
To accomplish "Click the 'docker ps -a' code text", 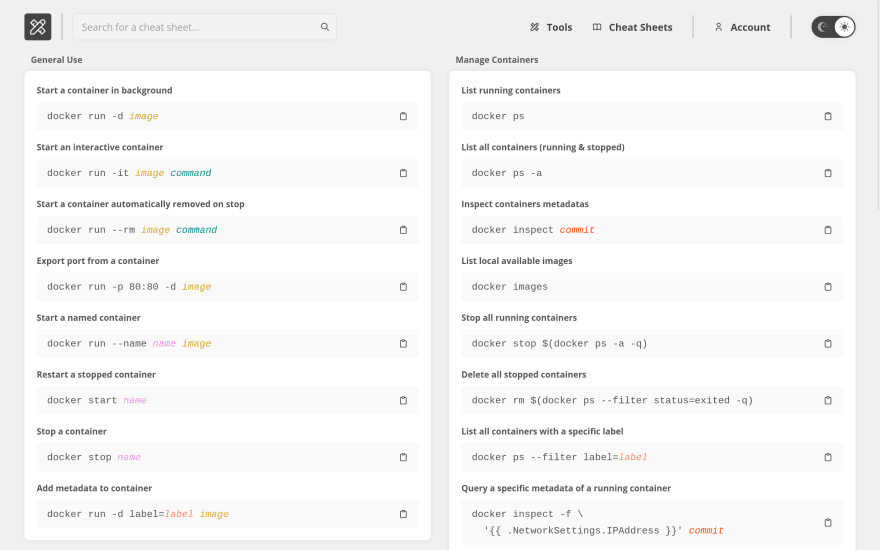I will (507, 173).
